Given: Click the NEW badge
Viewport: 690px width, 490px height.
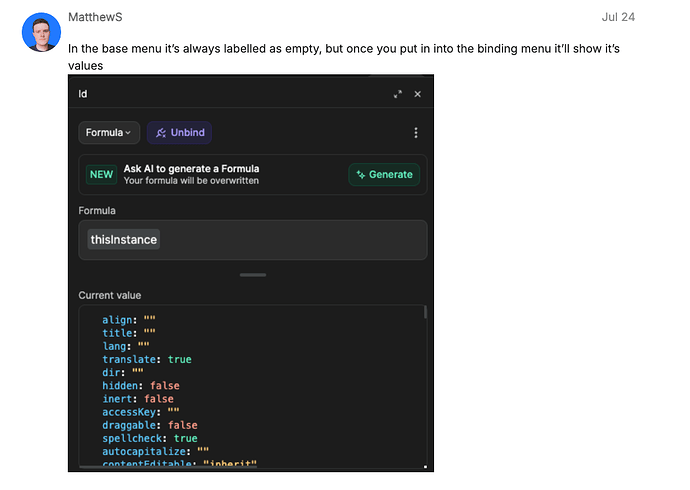Looking at the screenshot, I should click(102, 175).
